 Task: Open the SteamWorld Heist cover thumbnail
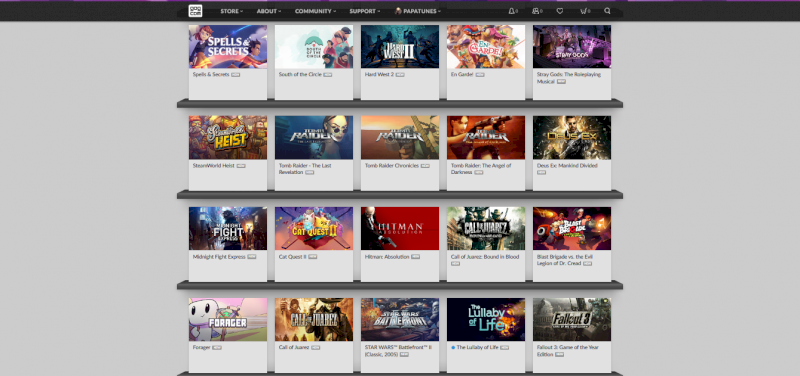pos(228,137)
